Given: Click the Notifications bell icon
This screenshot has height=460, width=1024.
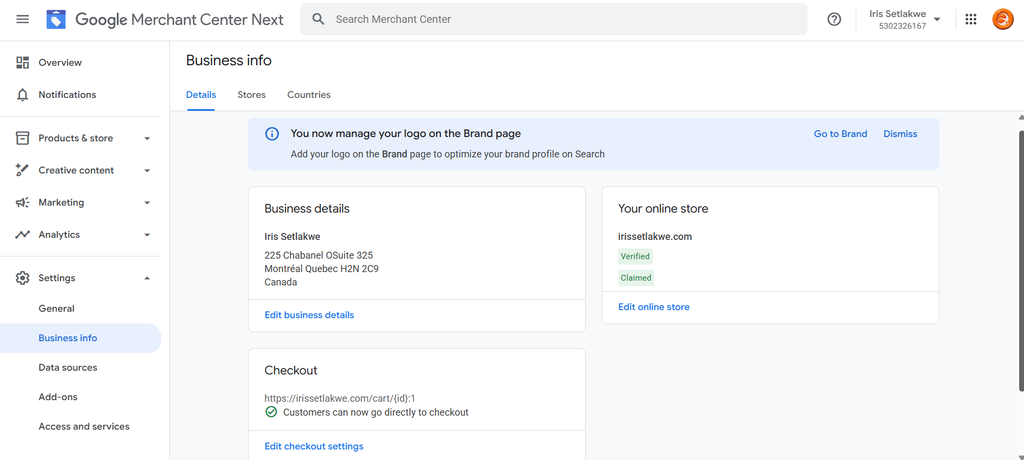Looking at the screenshot, I should tap(23, 95).
